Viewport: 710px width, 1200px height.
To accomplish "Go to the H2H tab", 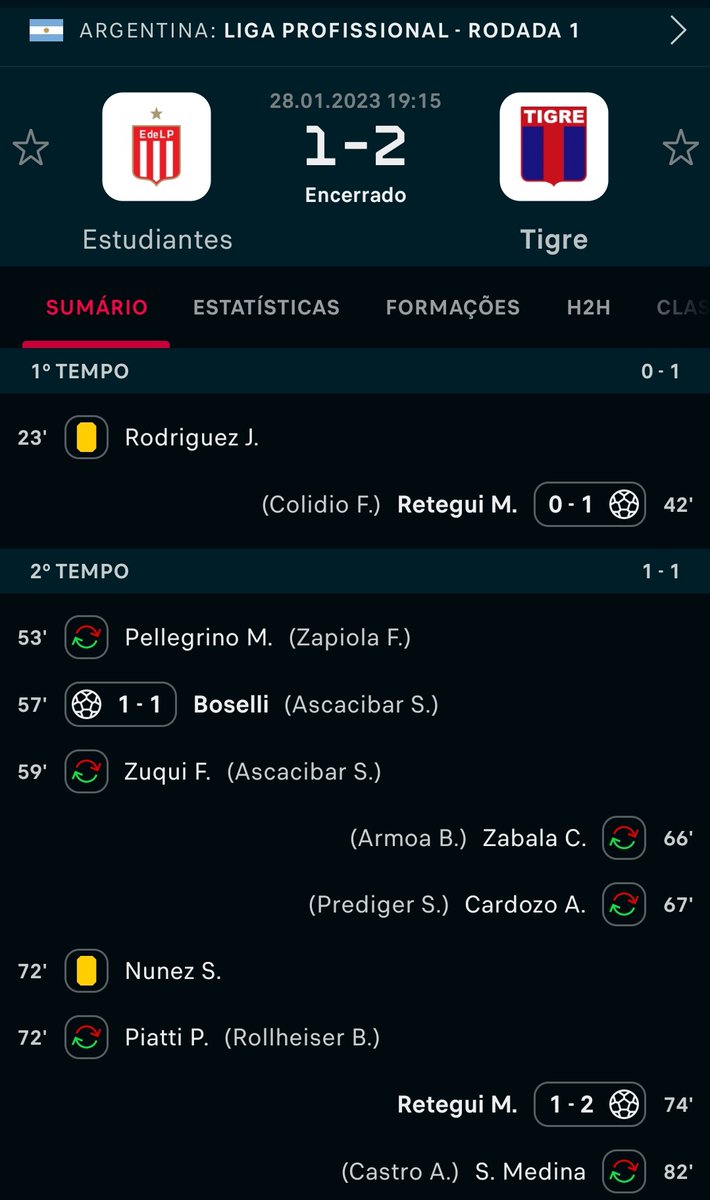I will 588,307.
